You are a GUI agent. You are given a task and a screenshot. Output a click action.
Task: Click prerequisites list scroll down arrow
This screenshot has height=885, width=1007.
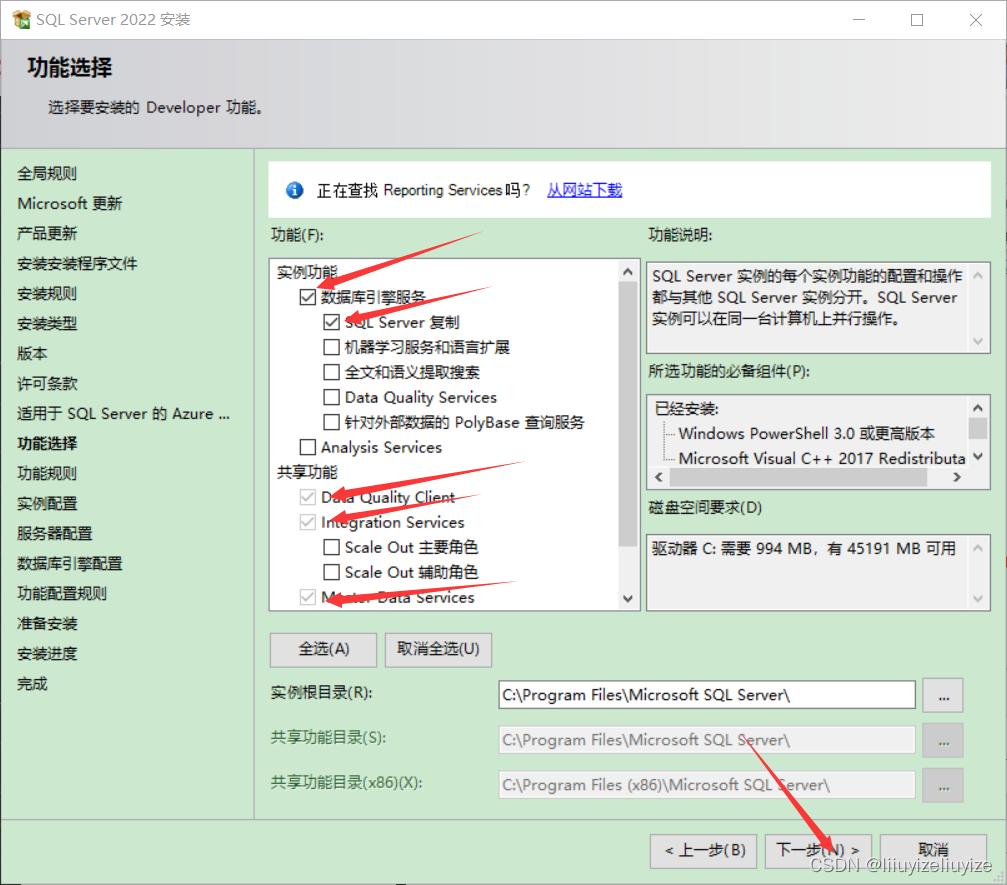tap(977, 457)
